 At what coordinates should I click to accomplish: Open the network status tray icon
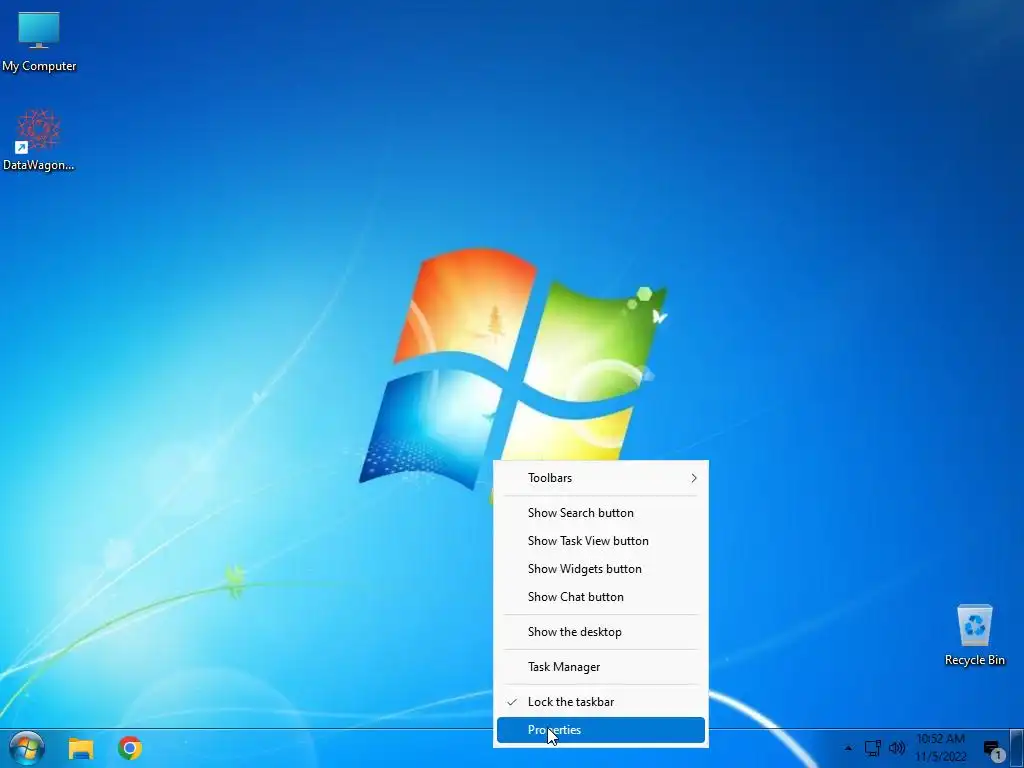(x=872, y=748)
